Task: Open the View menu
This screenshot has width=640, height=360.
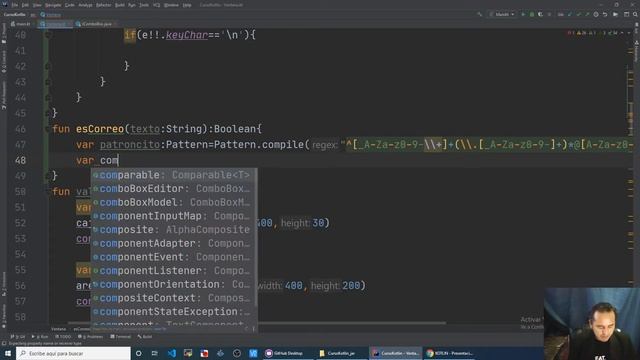Action: [x=37, y=5]
